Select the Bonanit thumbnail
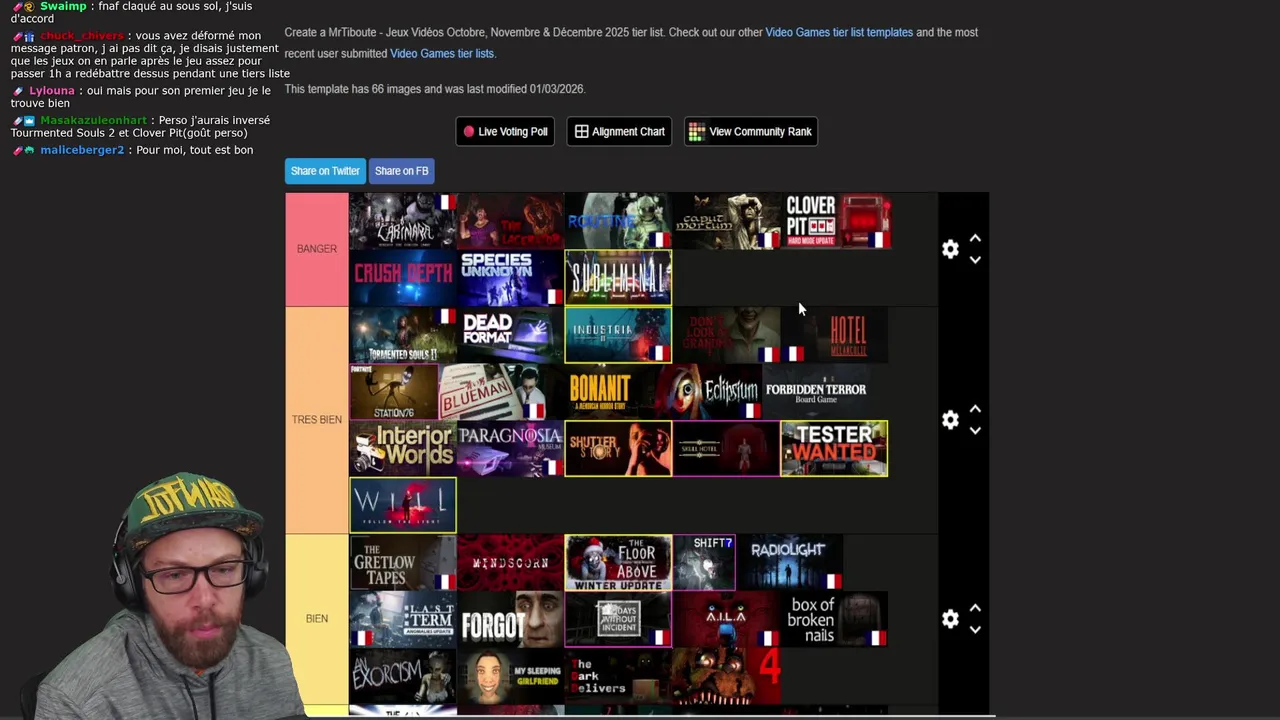Viewport: 1280px width, 720px height. tap(600, 392)
